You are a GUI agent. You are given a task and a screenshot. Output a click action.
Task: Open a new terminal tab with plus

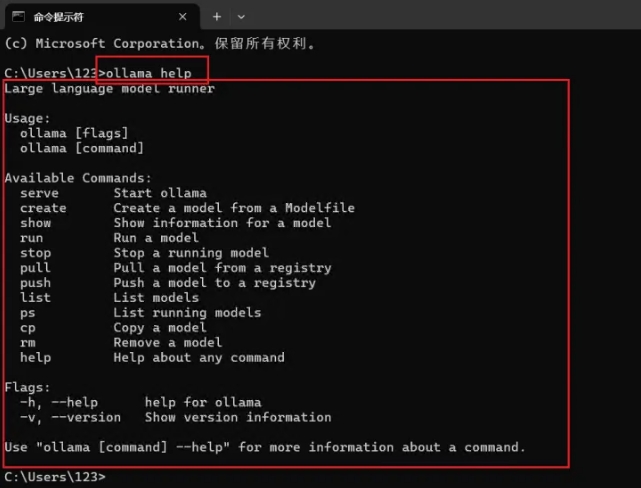pyautogui.click(x=217, y=17)
